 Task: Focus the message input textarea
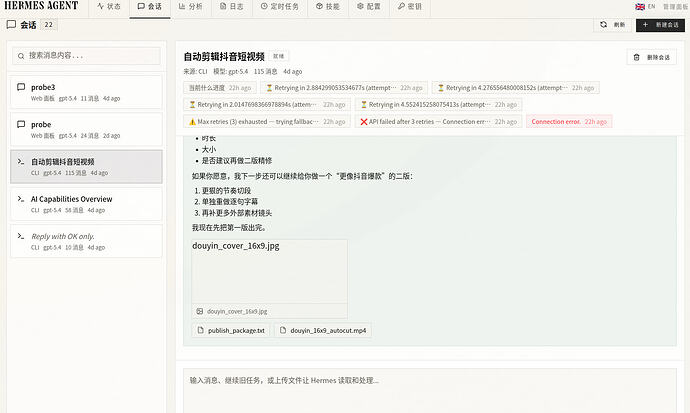tap(429, 391)
